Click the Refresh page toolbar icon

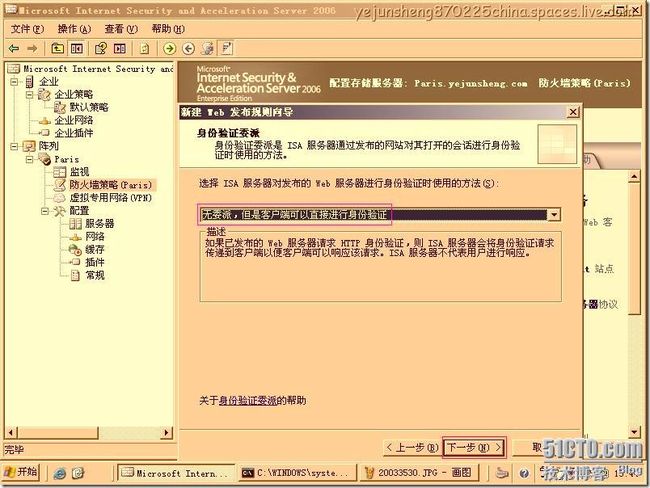click(x=144, y=49)
